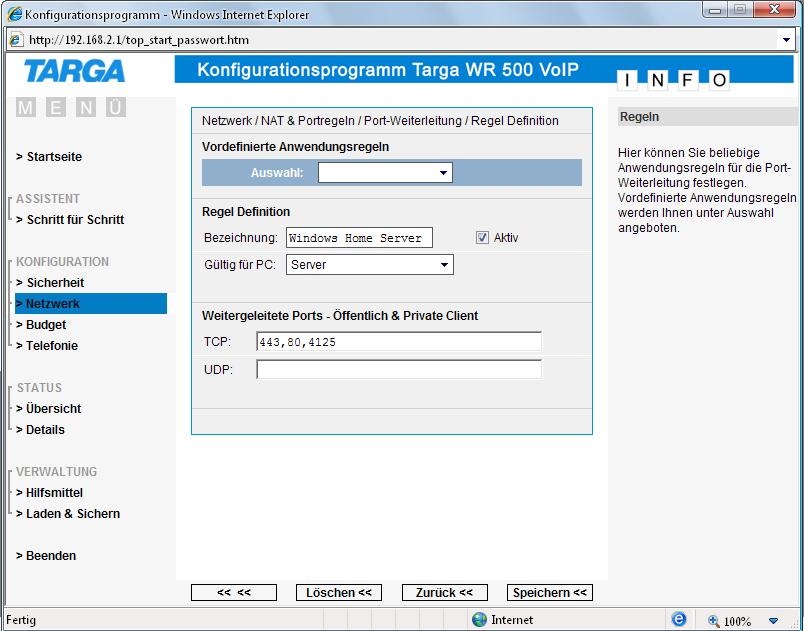Open the address bar history dropdown

tap(786, 40)
